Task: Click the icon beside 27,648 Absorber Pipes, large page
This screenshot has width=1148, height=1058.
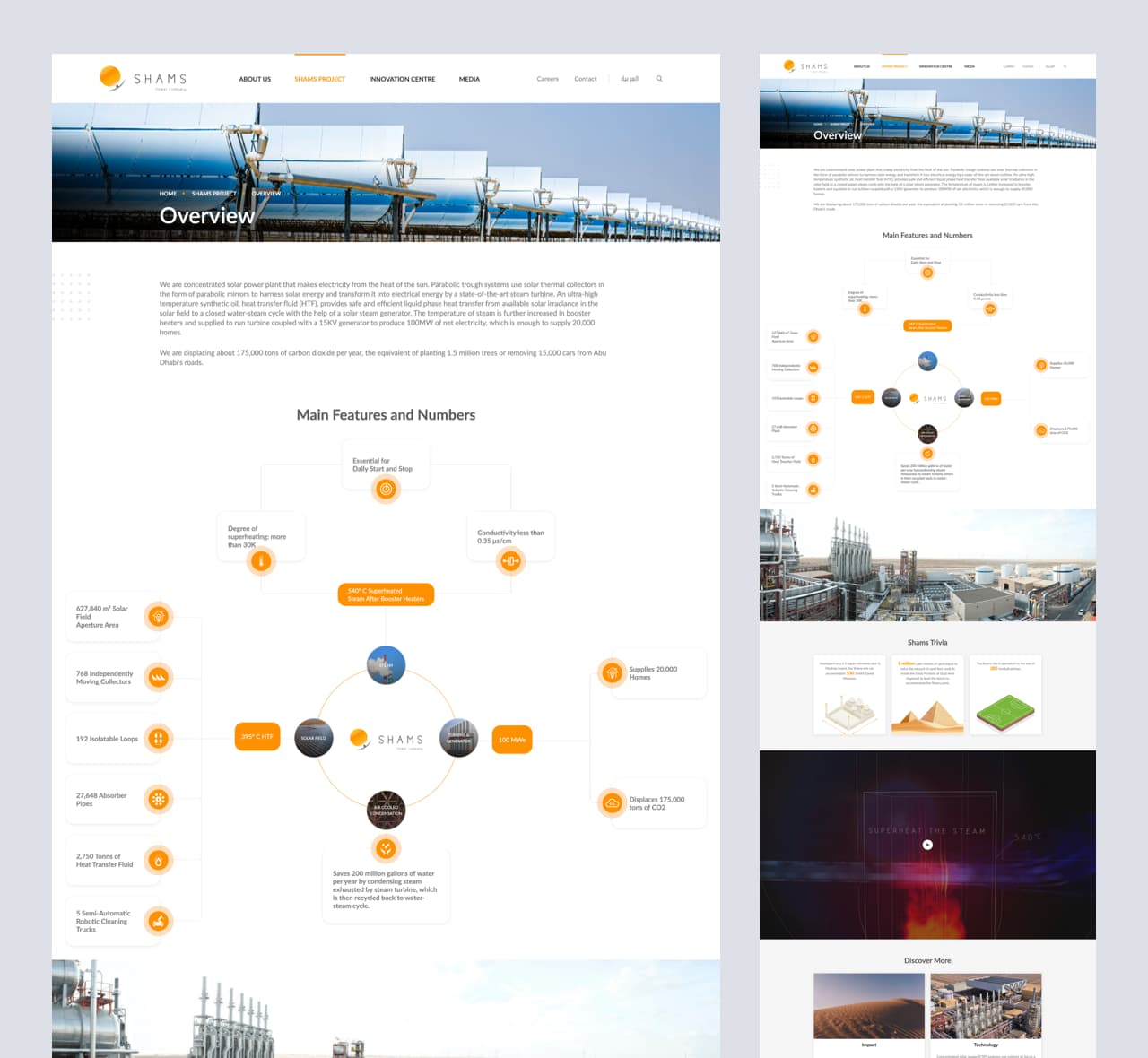Action: point(159,800)
